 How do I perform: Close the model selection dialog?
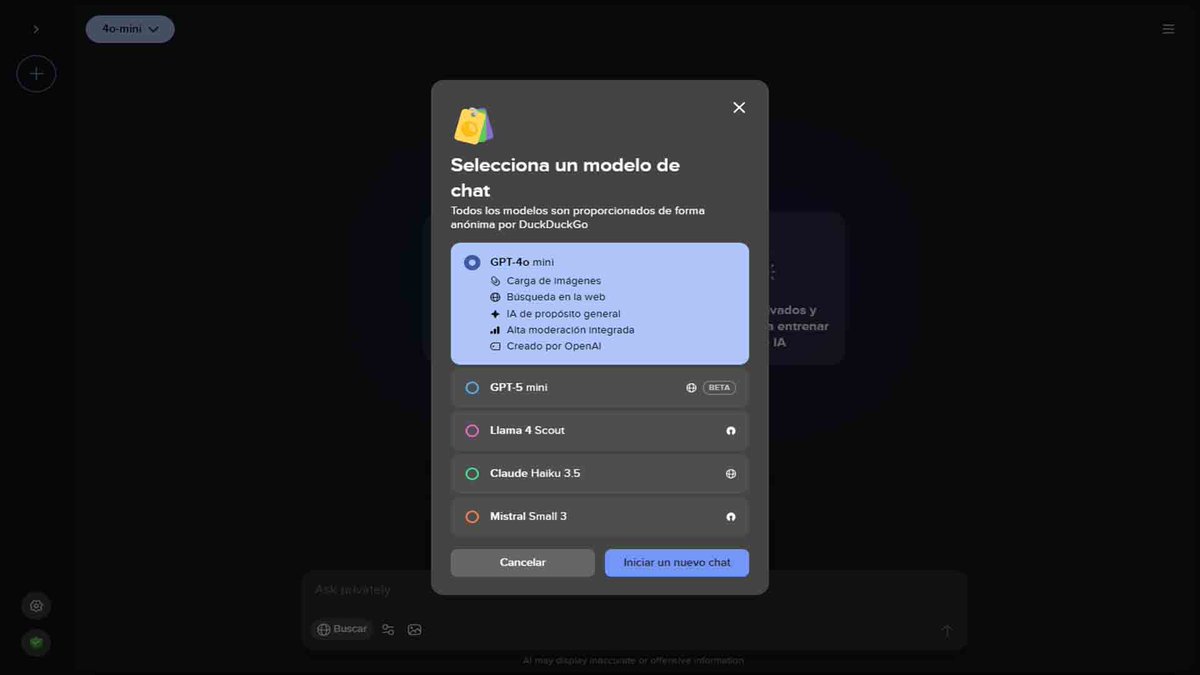coord(739,107)
